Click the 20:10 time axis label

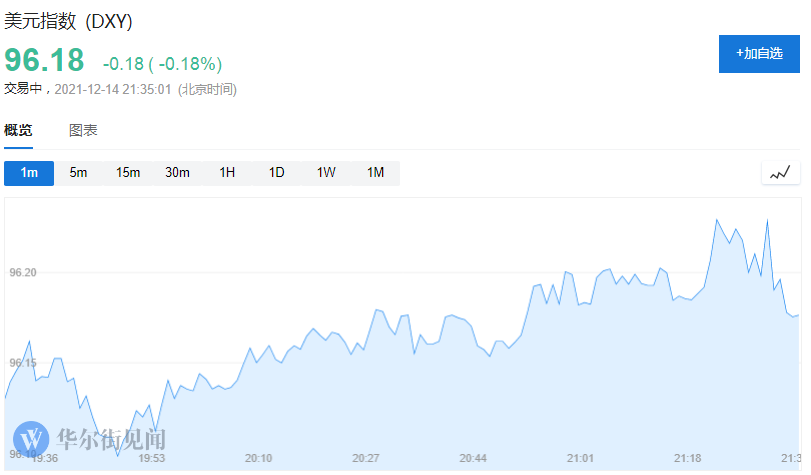click(259, 458)
